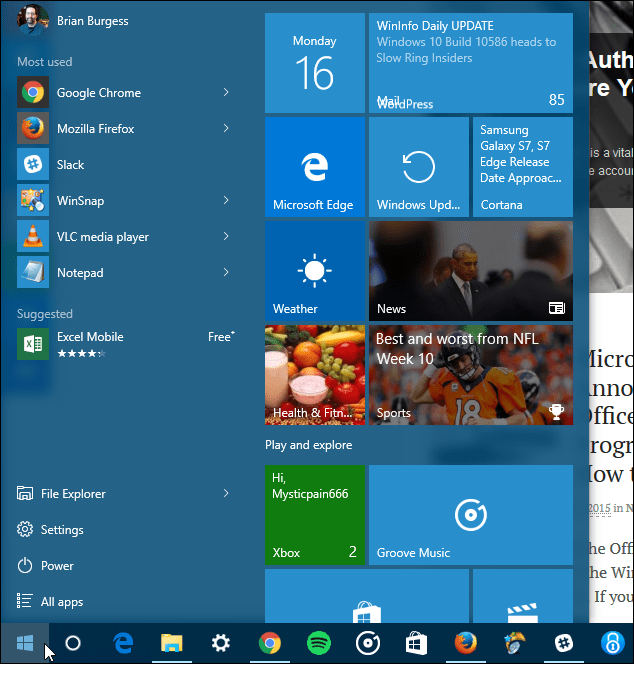Expand Notepad jump list arrow
The image size is (634, 675).
226,272
